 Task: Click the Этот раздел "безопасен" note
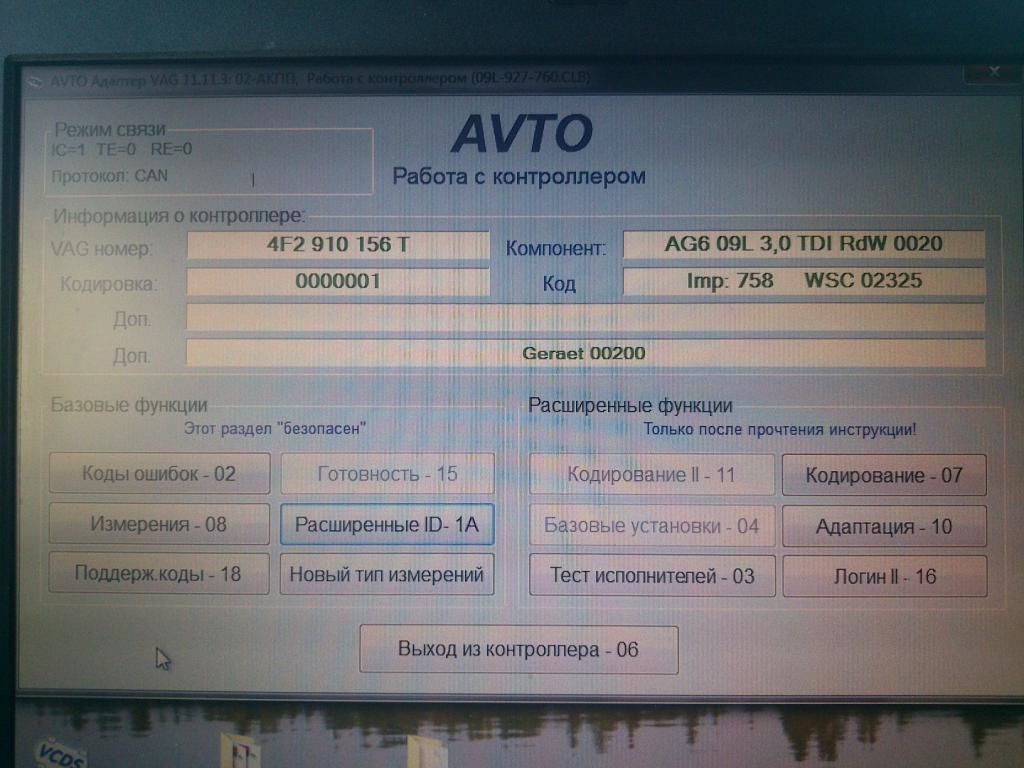click(x=274, y=428)
